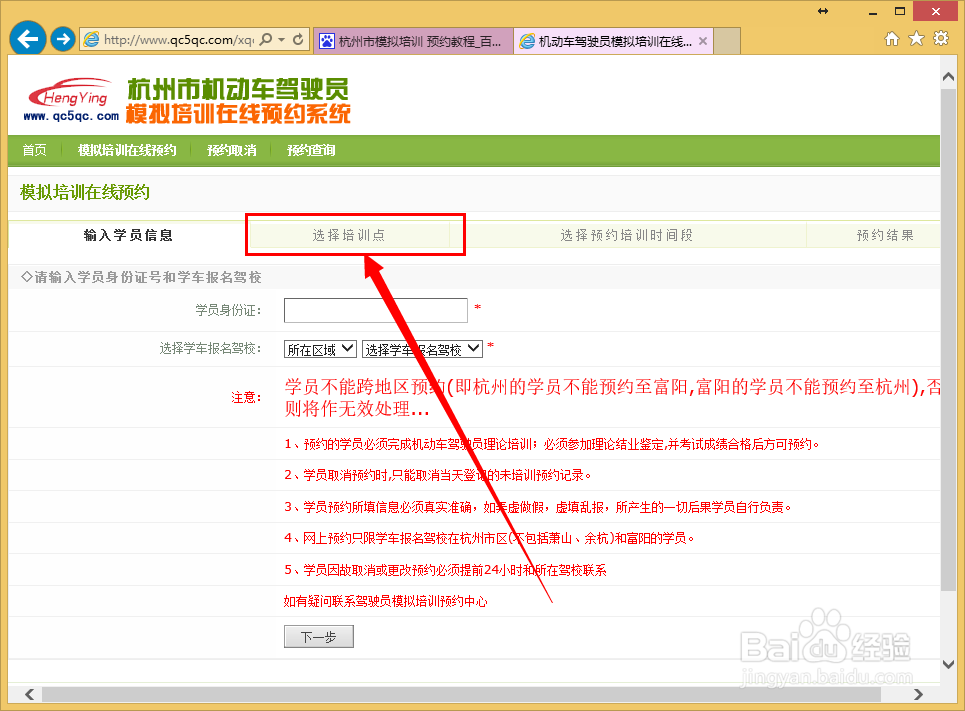Click the search magnifier in address bar

click(265, 39)
